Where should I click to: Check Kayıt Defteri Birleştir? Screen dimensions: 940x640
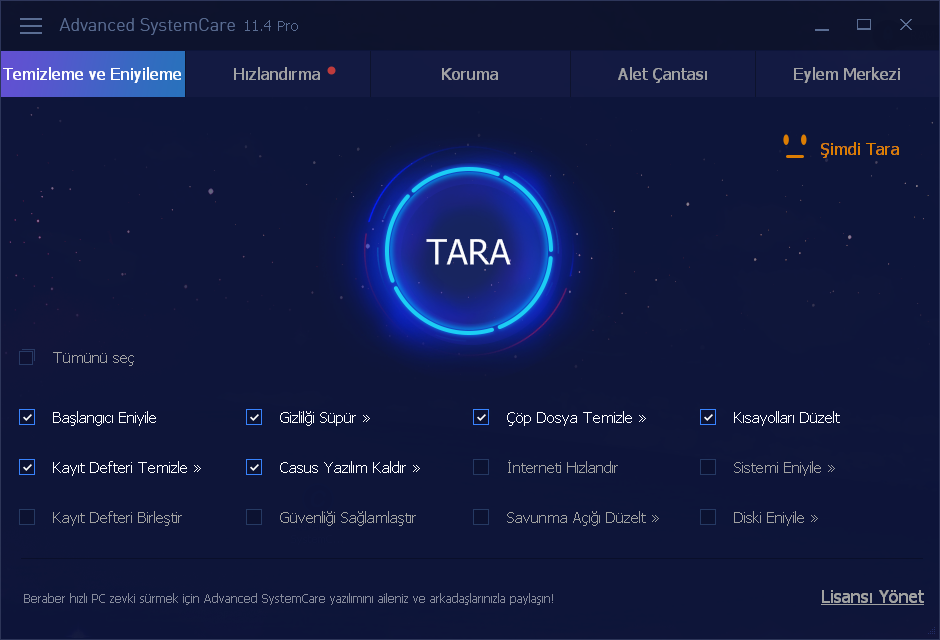coord(27,517)
